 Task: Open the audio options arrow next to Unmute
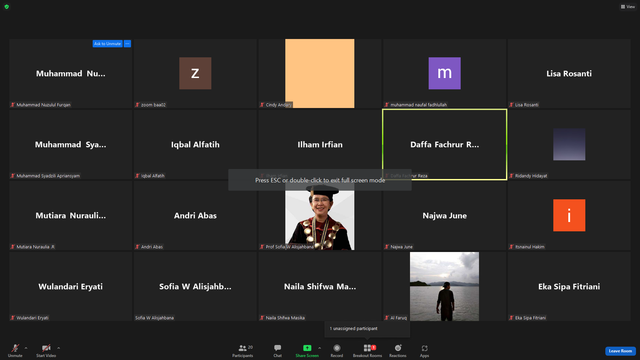pyautogui.click(x=26, y=348)
